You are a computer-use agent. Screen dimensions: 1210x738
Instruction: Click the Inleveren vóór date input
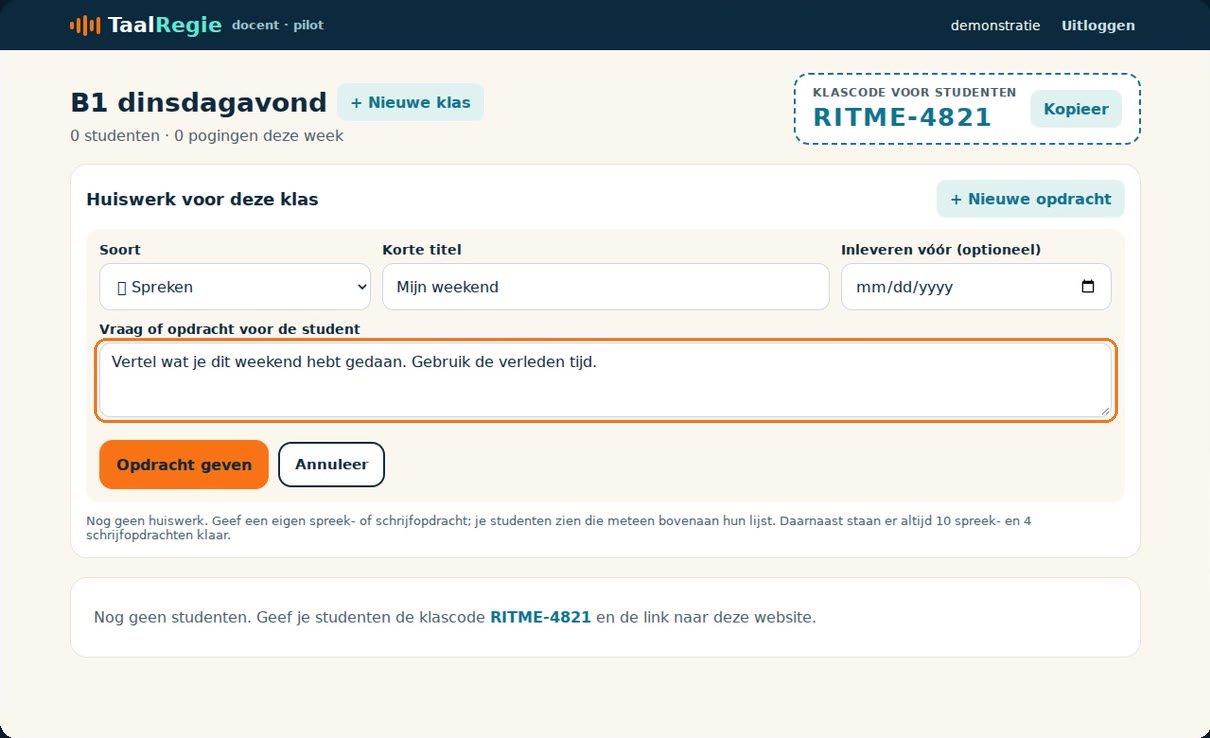pyautogui.click(x=976, y=287)
